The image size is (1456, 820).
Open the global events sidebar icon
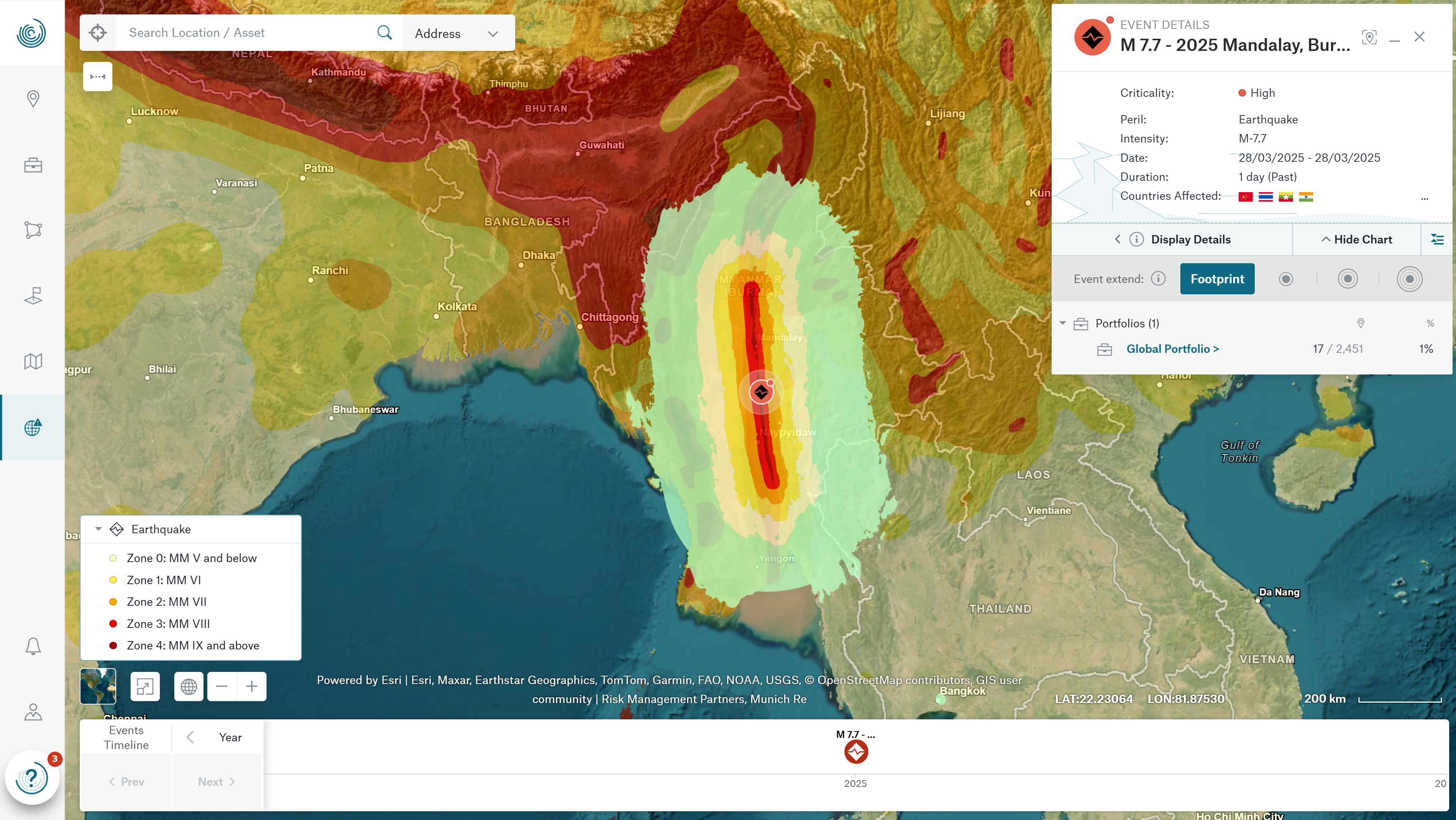tap(33, 427)
